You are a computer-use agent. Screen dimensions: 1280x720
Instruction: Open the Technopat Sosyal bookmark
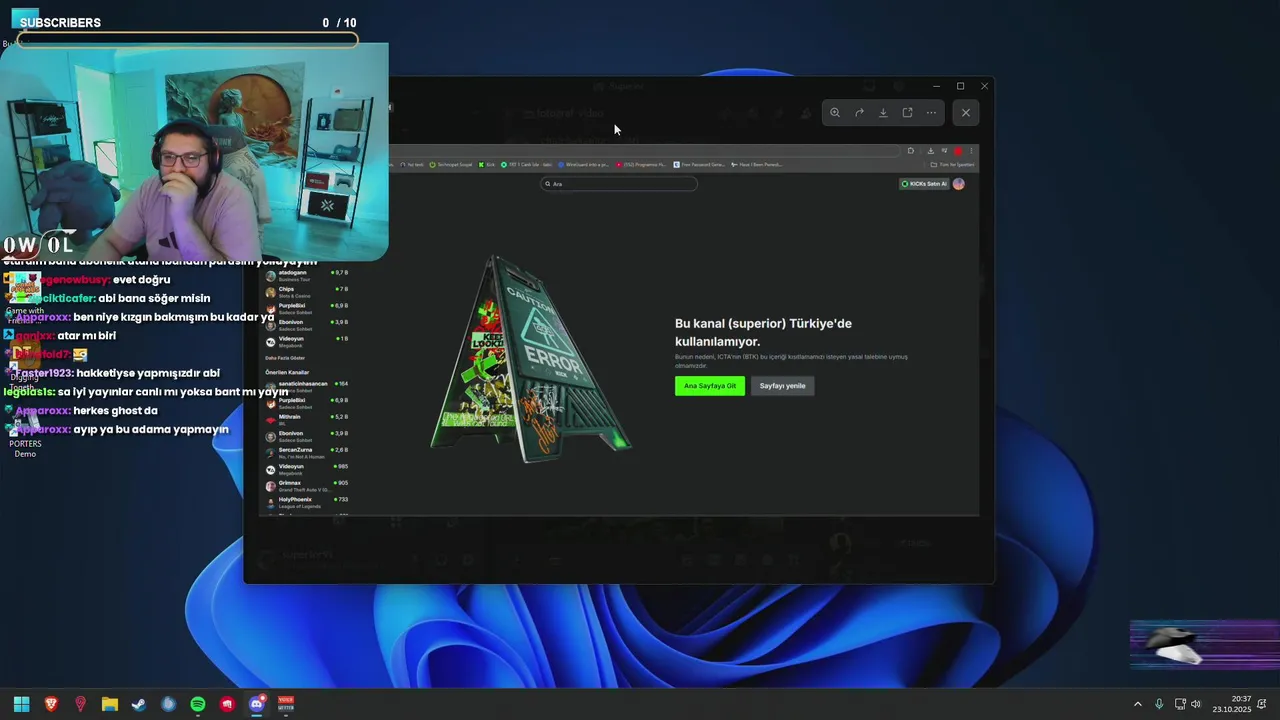pos(452,164)
